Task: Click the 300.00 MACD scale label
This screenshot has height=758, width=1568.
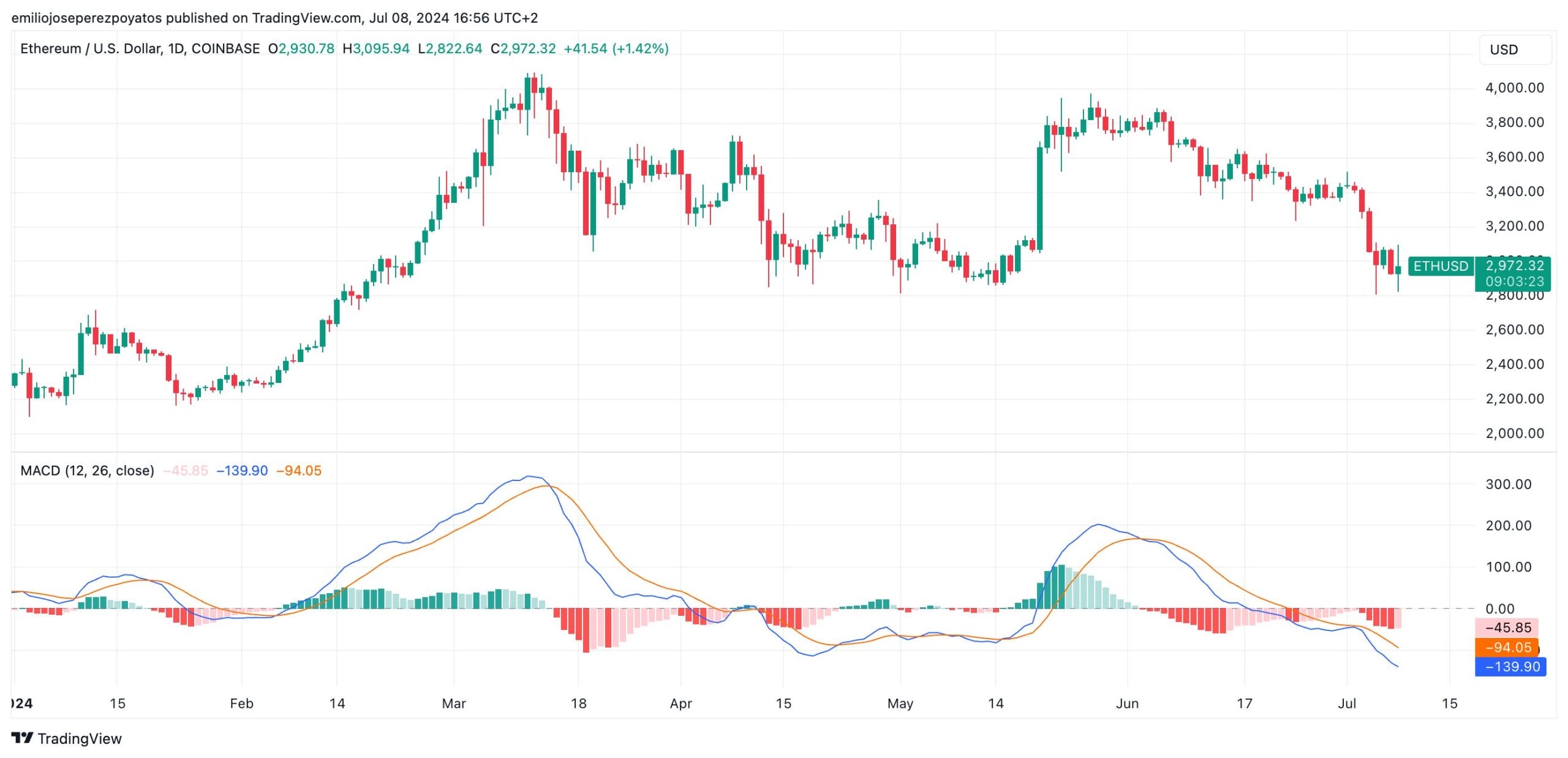Action: click(x=1509, y=484)
